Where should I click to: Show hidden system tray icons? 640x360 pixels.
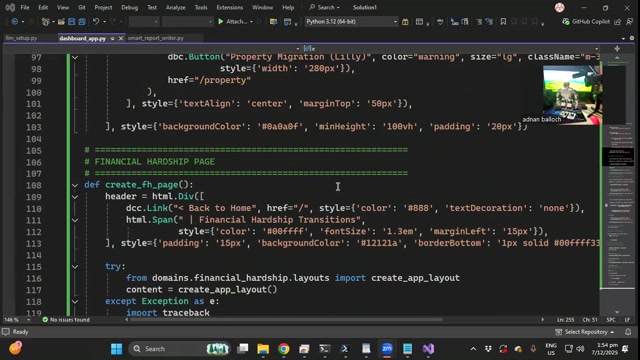coord(473,349)
